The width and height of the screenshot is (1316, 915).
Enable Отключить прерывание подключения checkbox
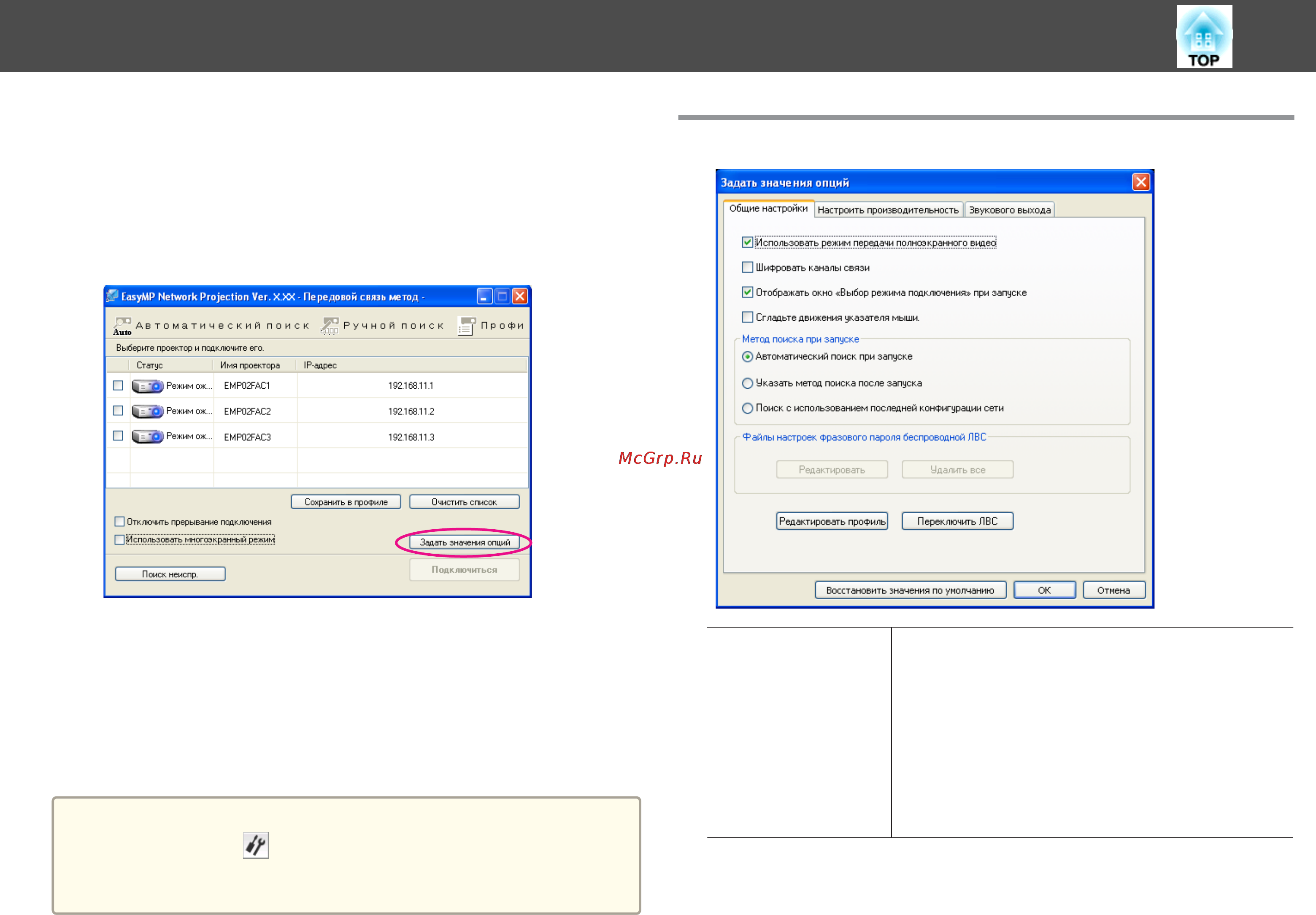tap(119, 522)
